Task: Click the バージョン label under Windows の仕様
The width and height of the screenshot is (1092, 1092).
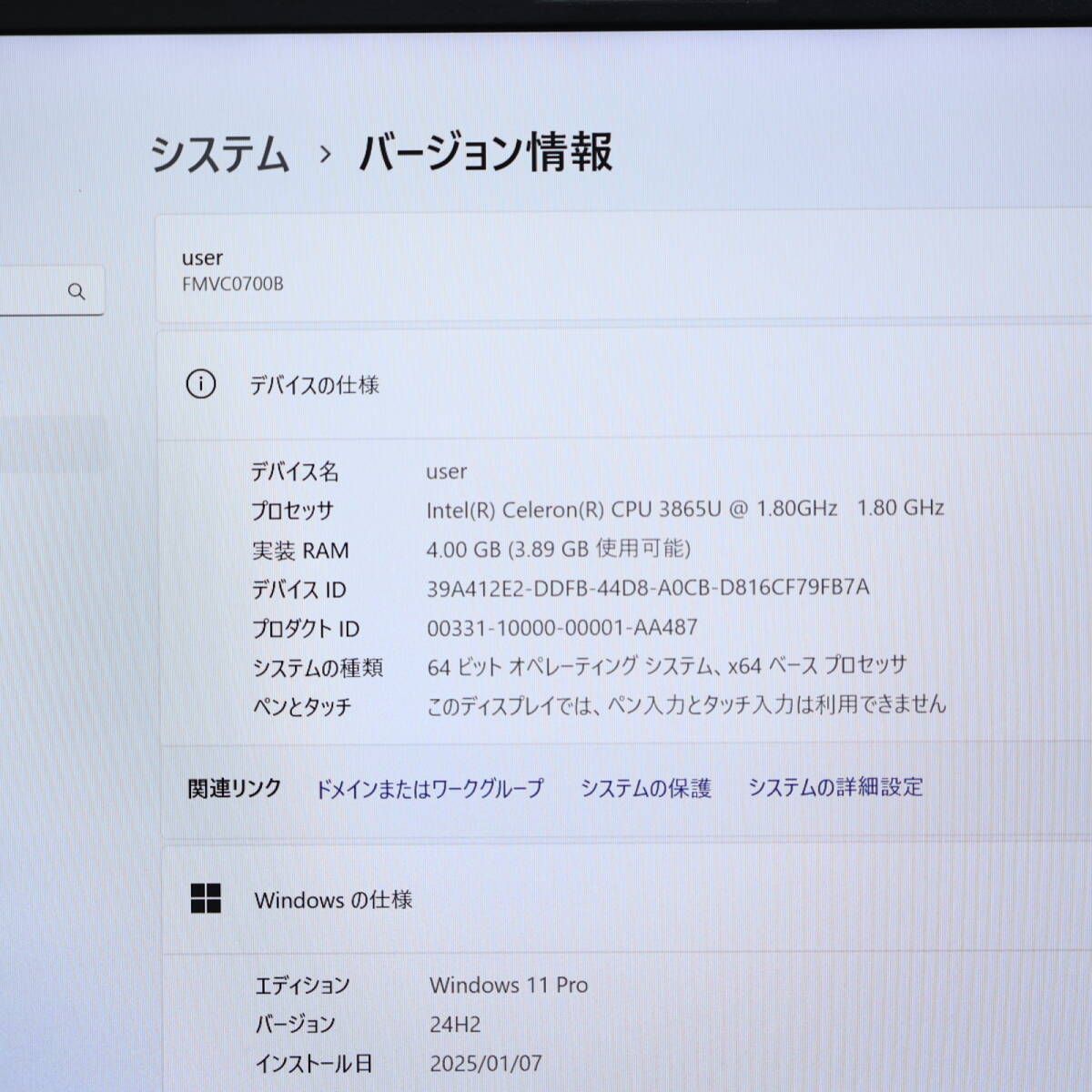Action: (x=295, y=1025)
